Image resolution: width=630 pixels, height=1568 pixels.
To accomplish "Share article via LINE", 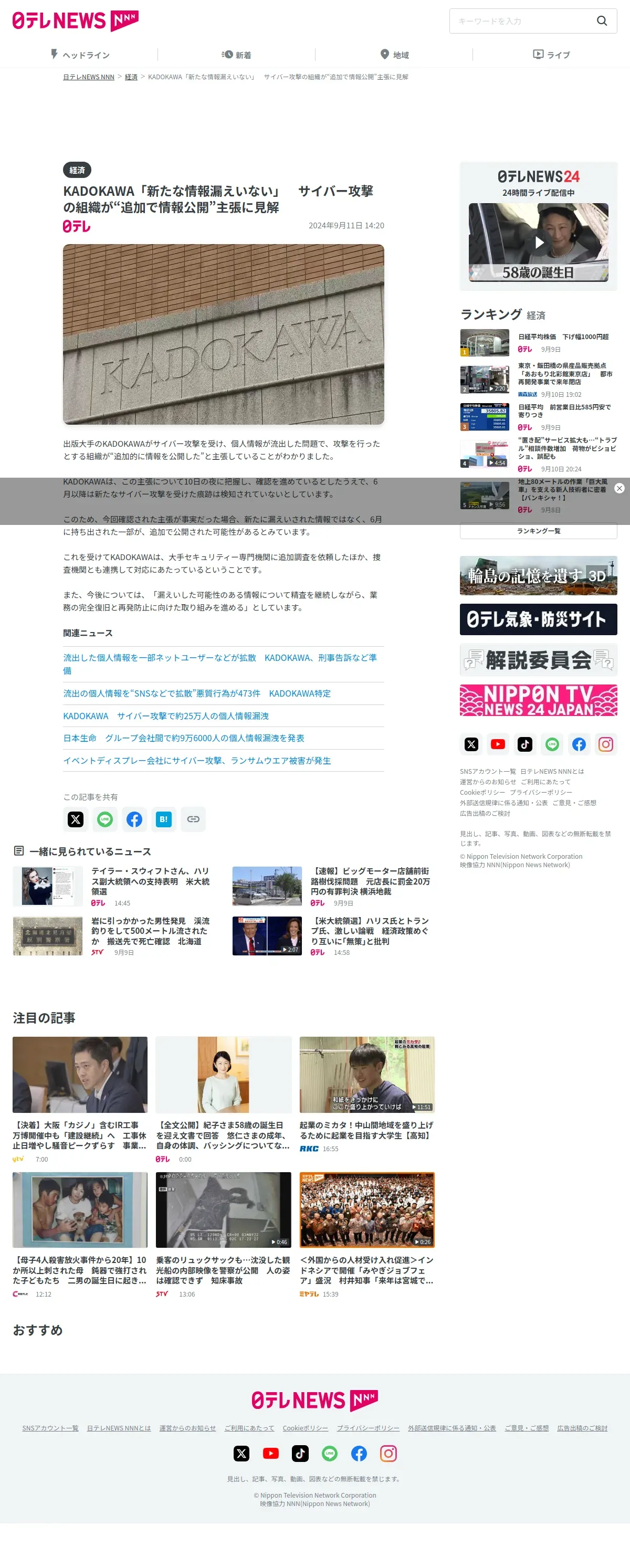I will click(104, 819).
